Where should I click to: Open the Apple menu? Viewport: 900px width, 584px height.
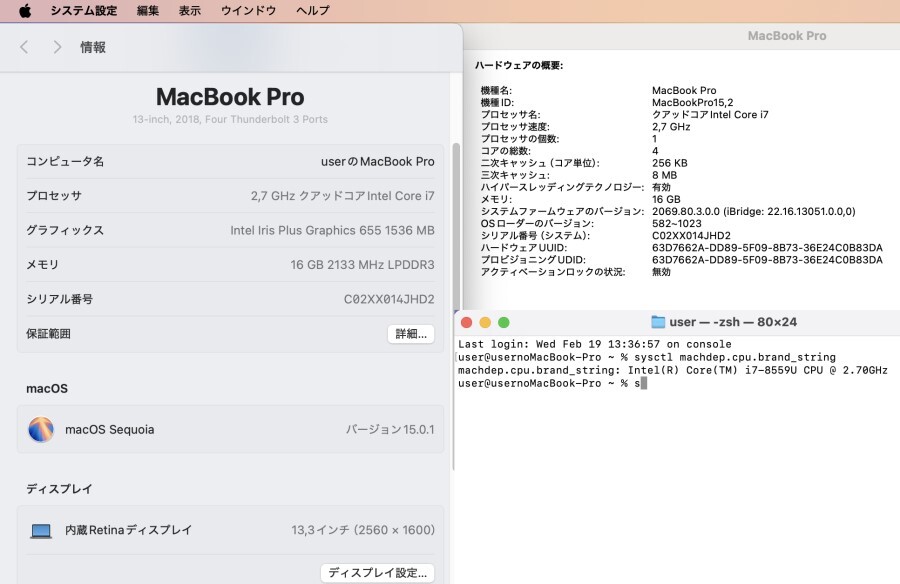click(x=25, y=11)
